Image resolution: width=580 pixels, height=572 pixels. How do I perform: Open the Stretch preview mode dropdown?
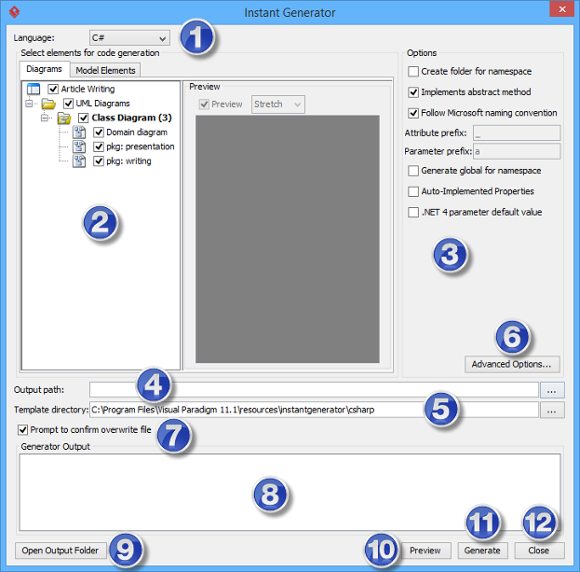[278, 104]
